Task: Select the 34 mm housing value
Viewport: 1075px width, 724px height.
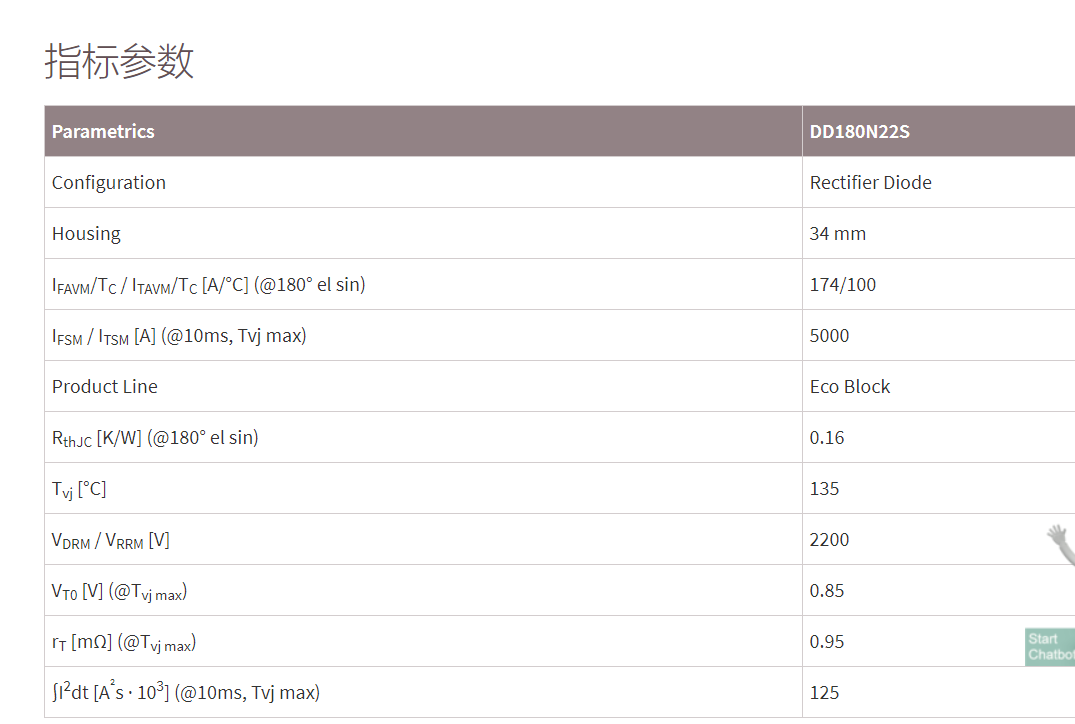Action: pyautogui.click(x=837, y=233)
